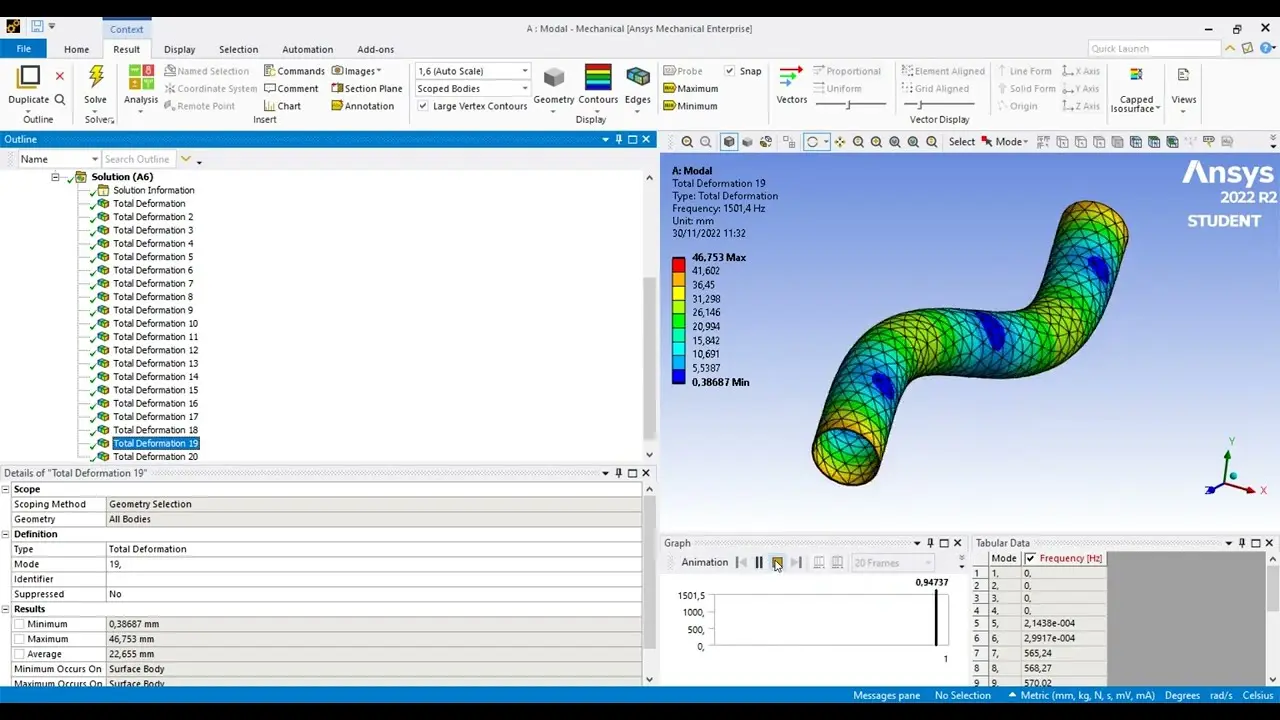The width and height of the screenshot is (1280, 720).
Task: Open the Mode selection dropdown
Action: (x=1003, y=142)
